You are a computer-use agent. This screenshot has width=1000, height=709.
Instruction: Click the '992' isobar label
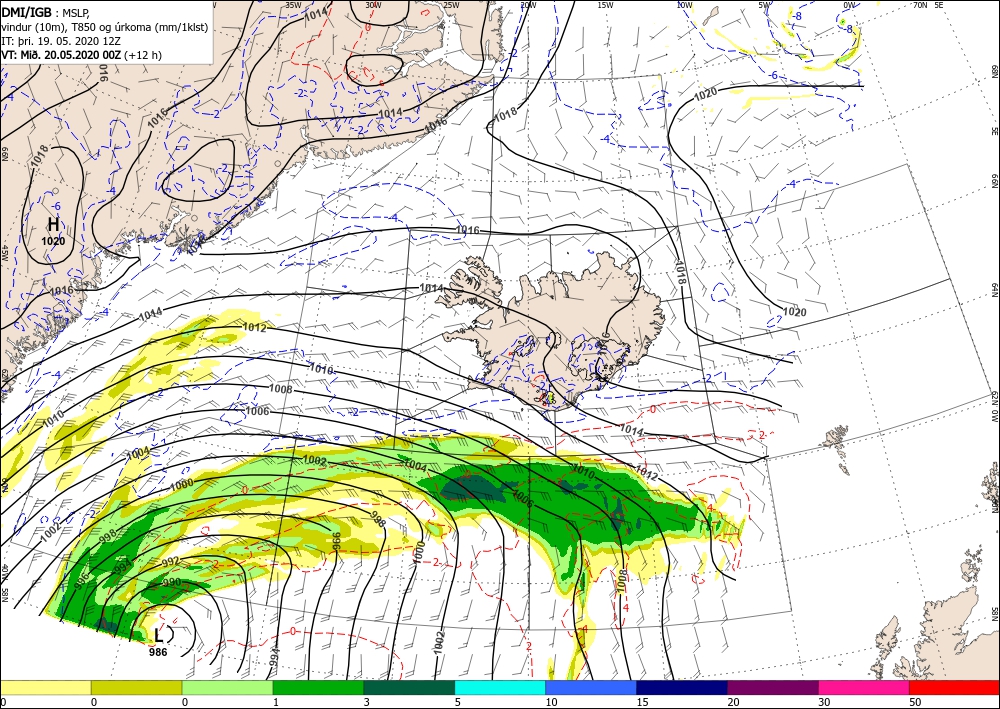click(170, 562)
